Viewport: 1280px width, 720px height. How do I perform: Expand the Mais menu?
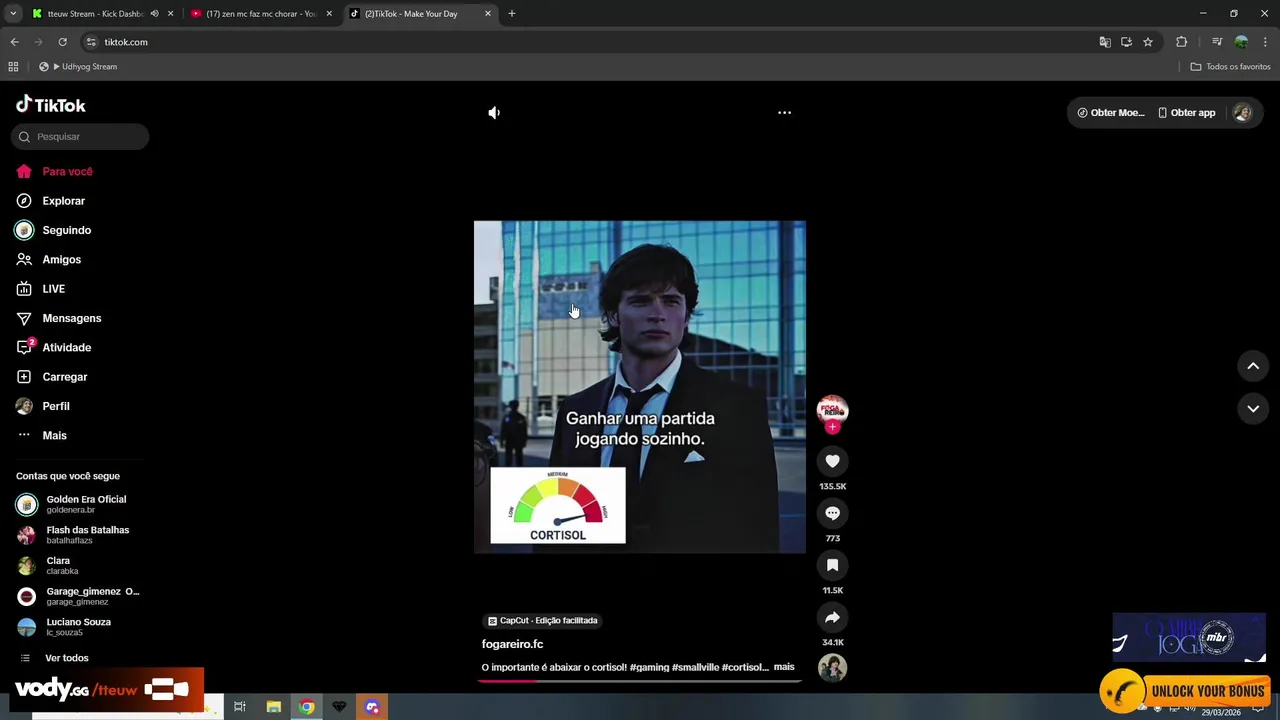(54, 435)
